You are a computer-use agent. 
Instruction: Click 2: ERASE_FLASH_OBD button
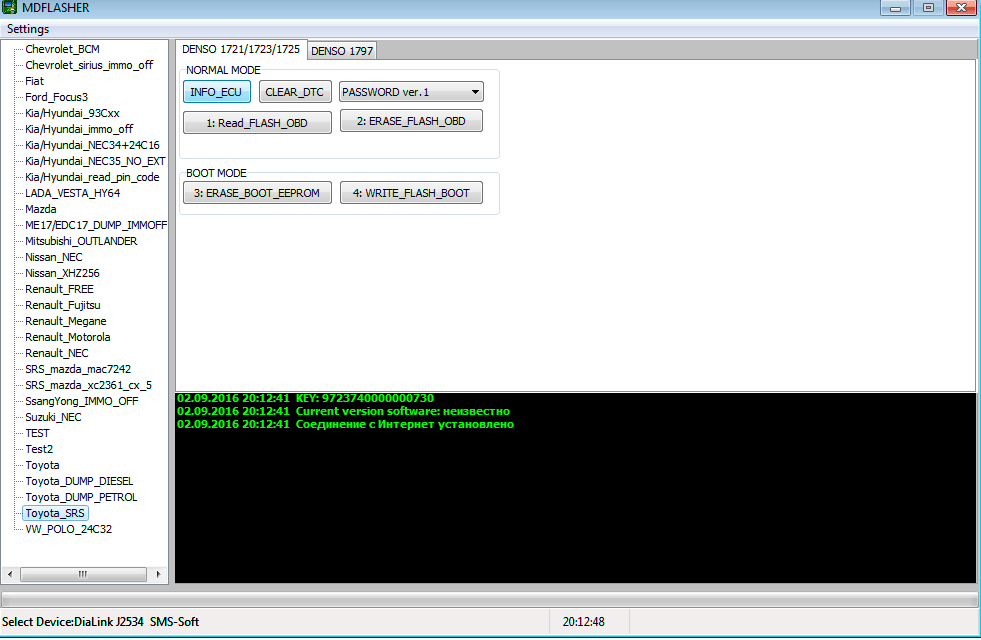[x=411, y=121]
